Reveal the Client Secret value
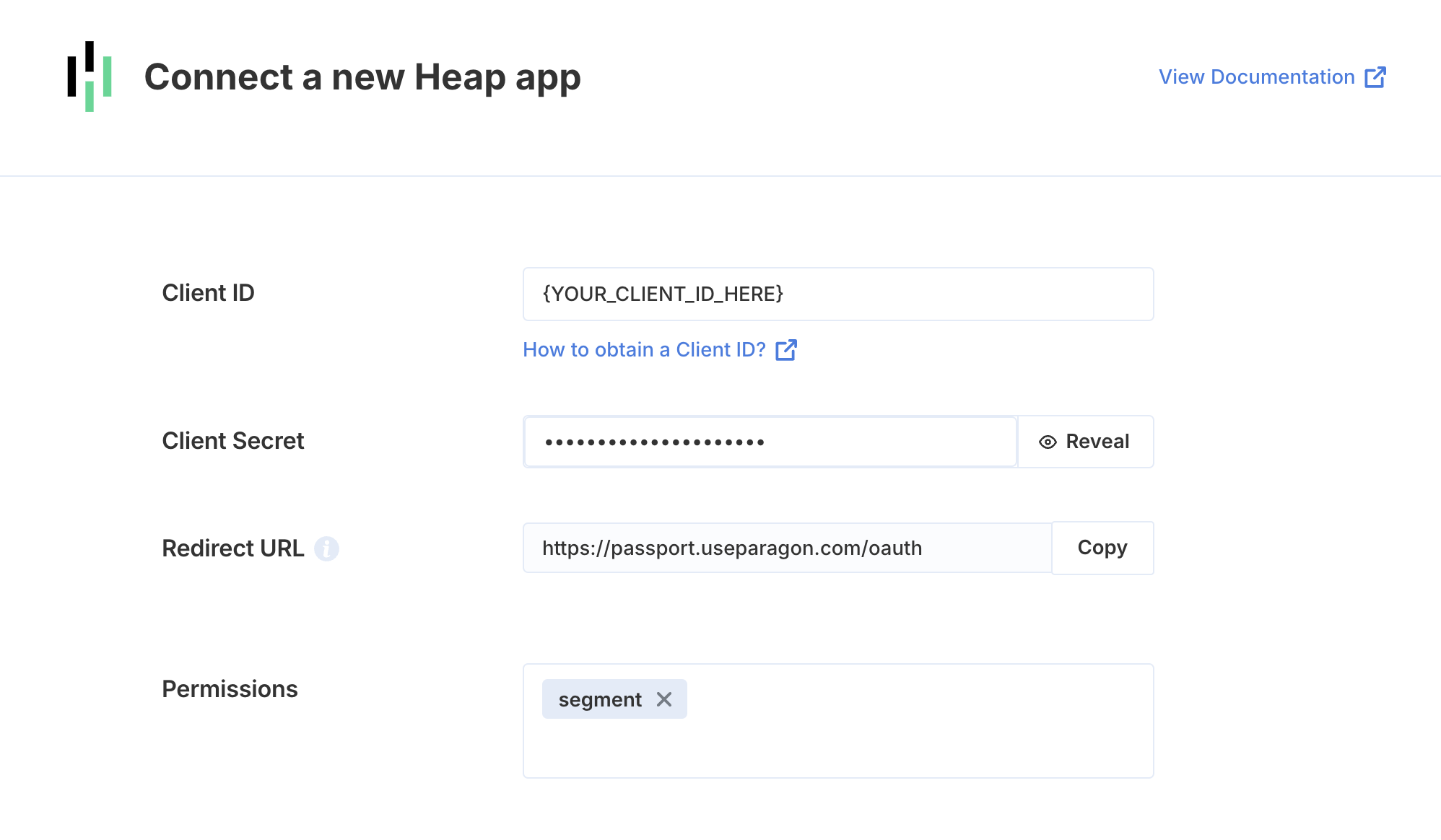The width and height of the screenshot is (1441, 840). click(1085, 442)
